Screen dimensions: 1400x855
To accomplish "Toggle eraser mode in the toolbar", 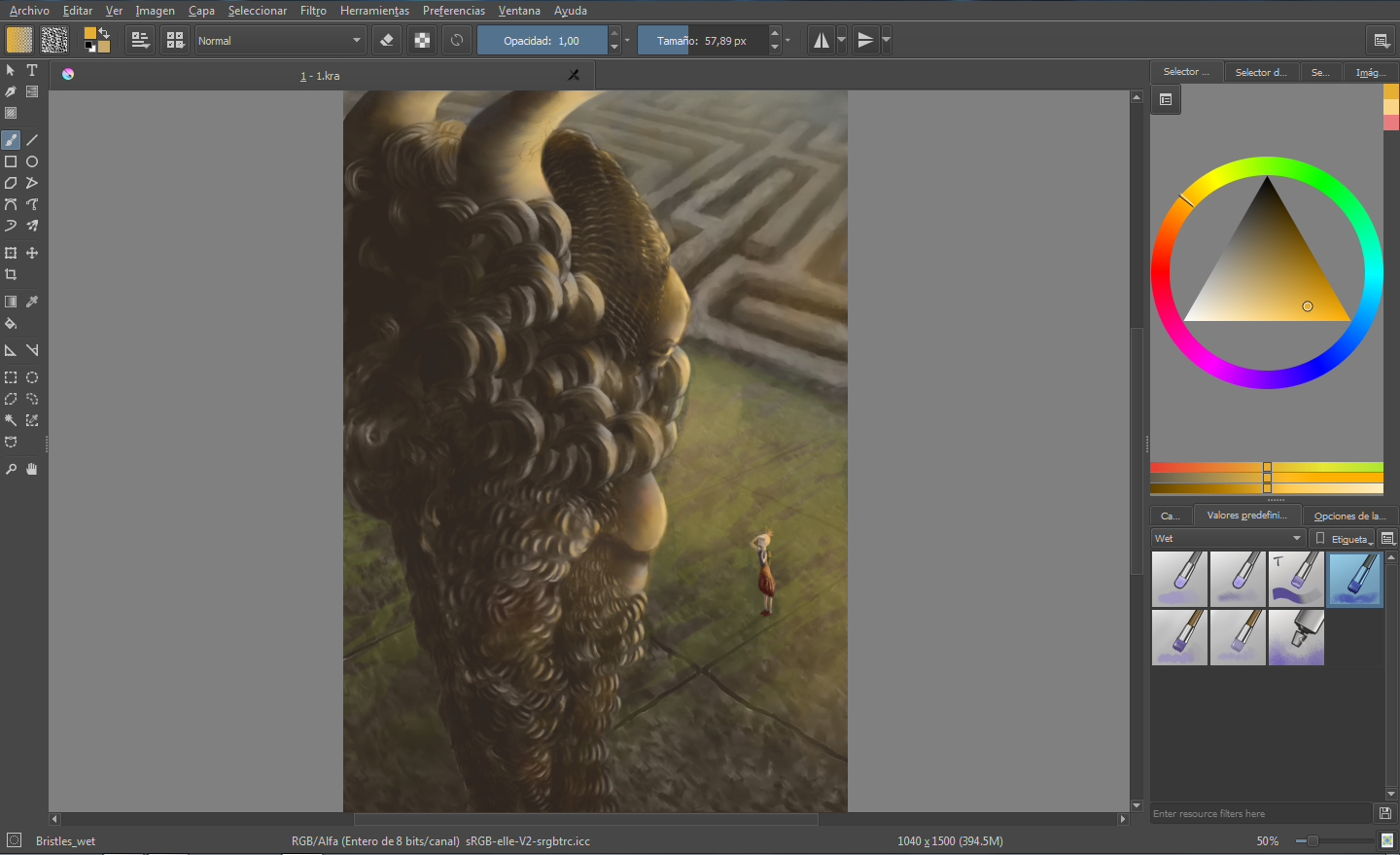I will click(387, 41).
